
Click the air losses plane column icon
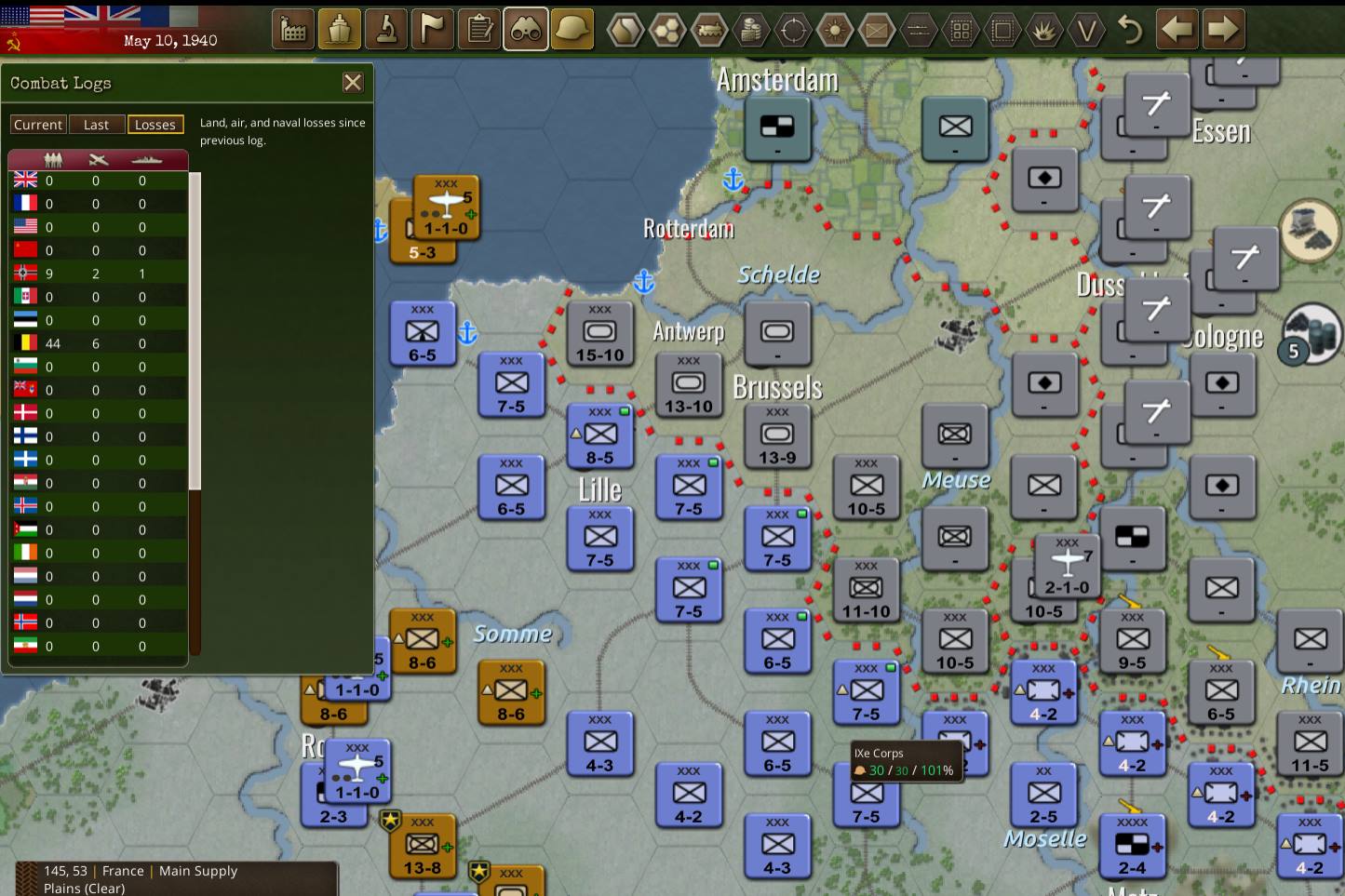click(x=98, y=160)
